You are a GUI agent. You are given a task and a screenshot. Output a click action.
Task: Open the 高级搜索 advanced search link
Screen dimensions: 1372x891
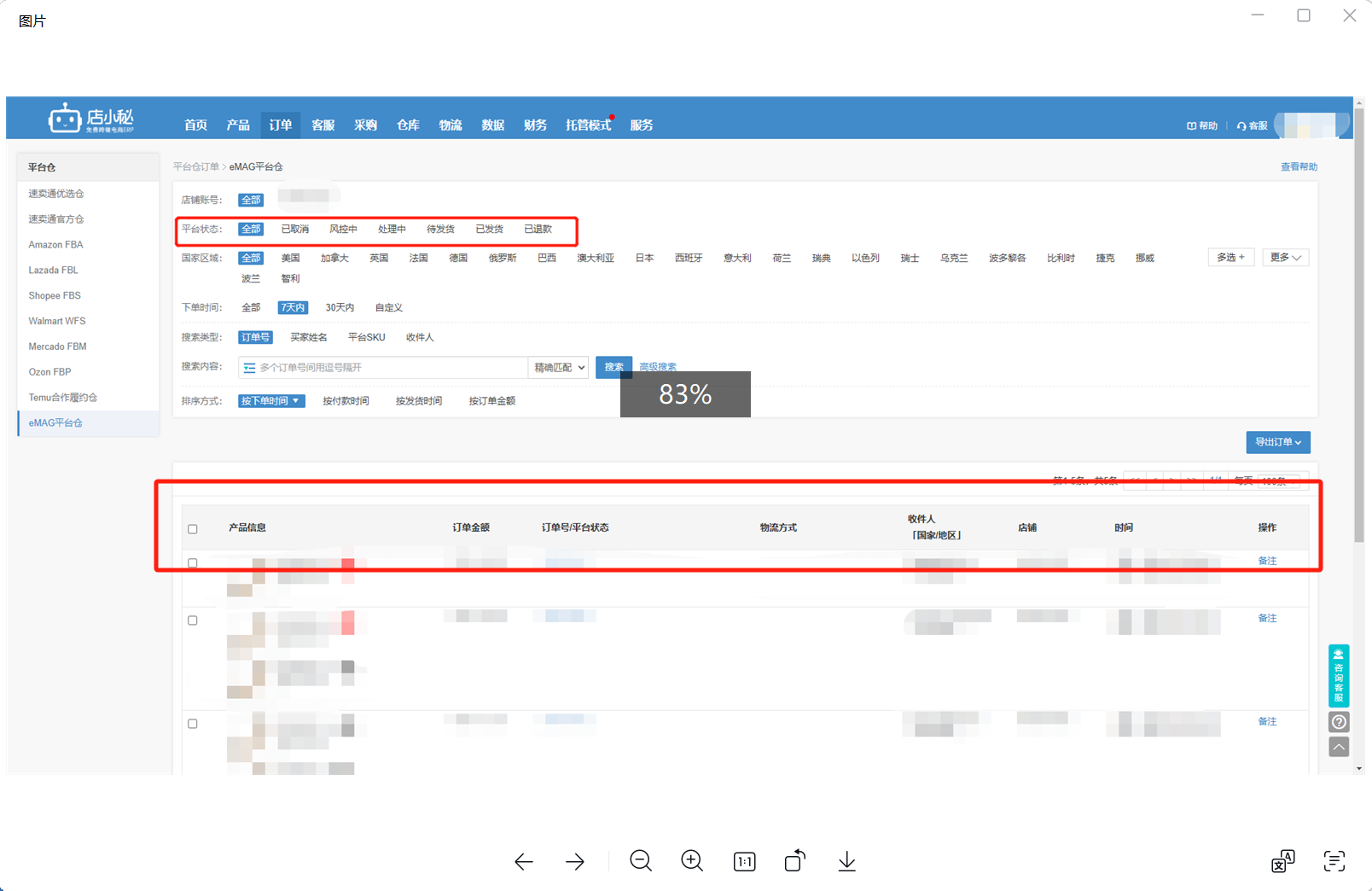pyautogui.click(x=658, y=368)
